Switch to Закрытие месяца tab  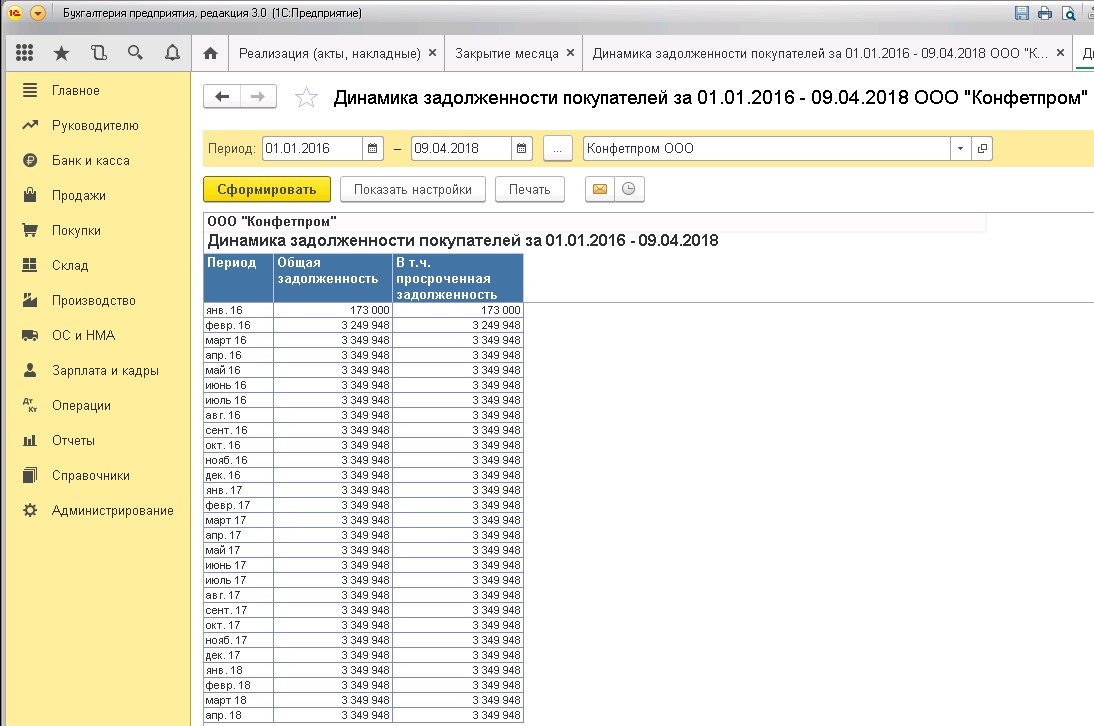507,53
